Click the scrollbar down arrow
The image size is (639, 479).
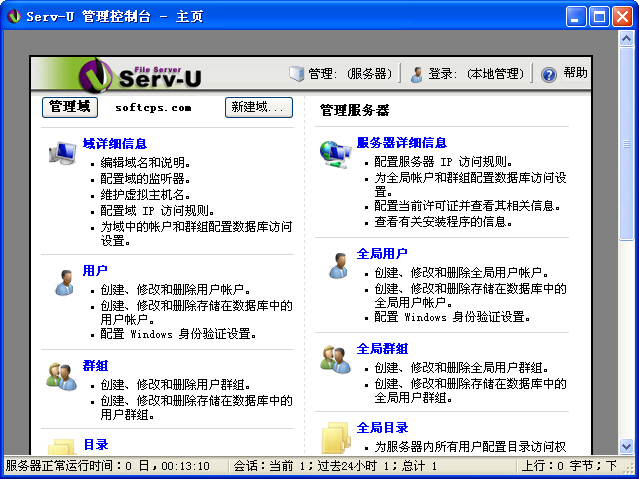tap(626, 446)
